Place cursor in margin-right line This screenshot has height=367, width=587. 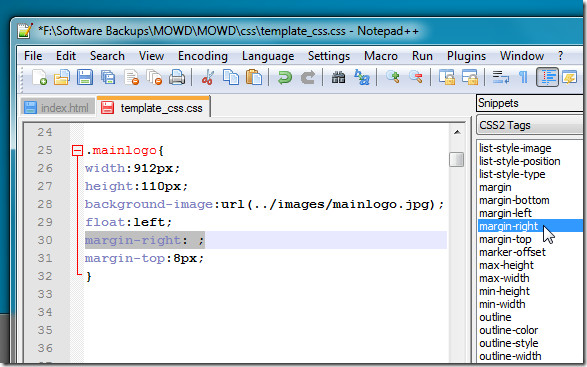click(x=266, y=240)
